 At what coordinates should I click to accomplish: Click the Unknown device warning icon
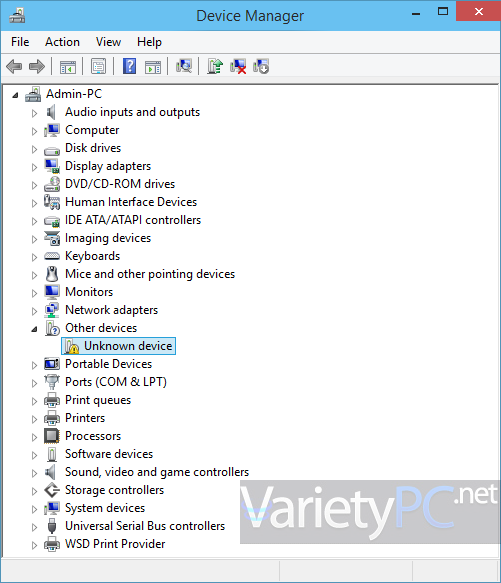click(x=72, y=346)
